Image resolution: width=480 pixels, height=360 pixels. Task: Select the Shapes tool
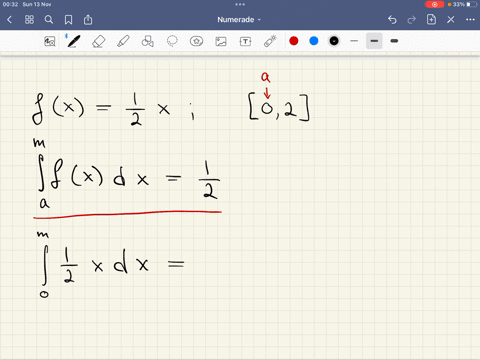tap(148, 41)
